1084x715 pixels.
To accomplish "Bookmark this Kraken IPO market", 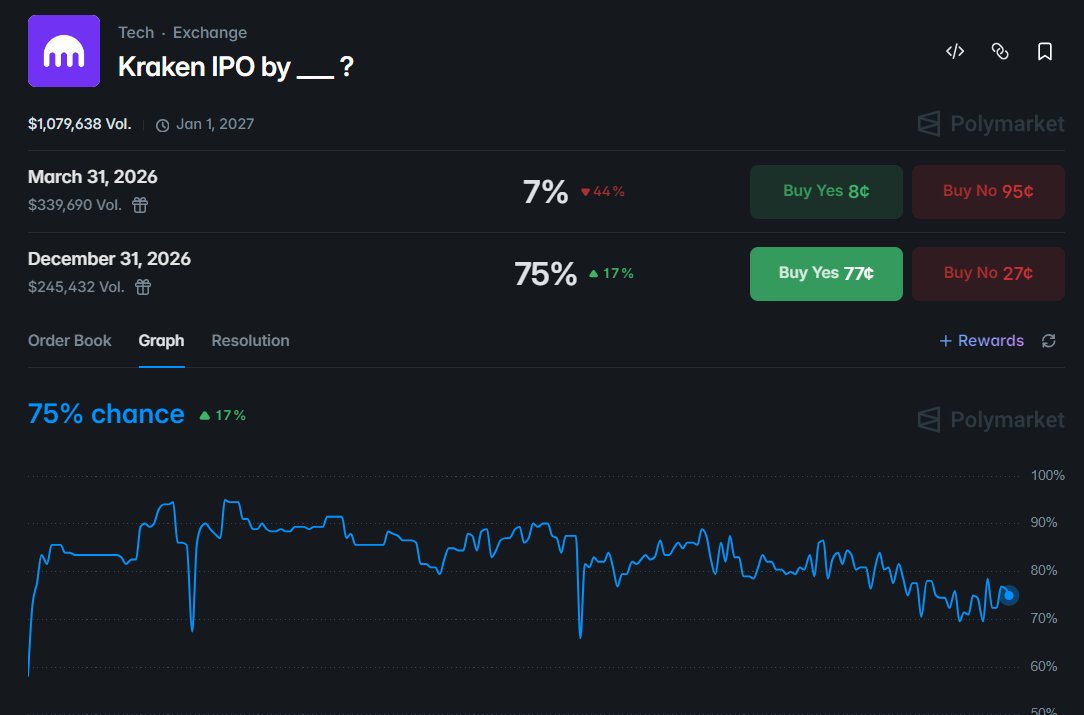I will [1045, 51].
